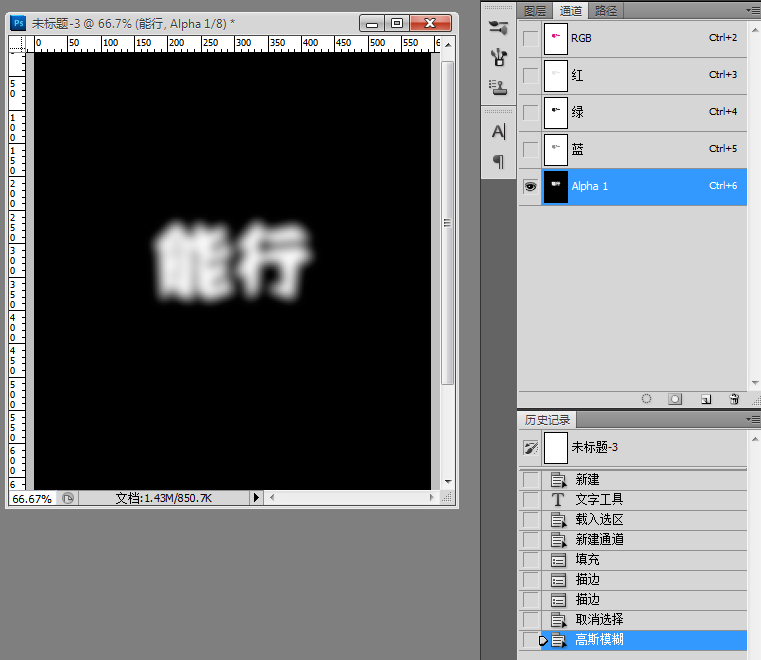761x660 pixels.
Task: Click the Photoshop Ps document icon
Action: 18,23
